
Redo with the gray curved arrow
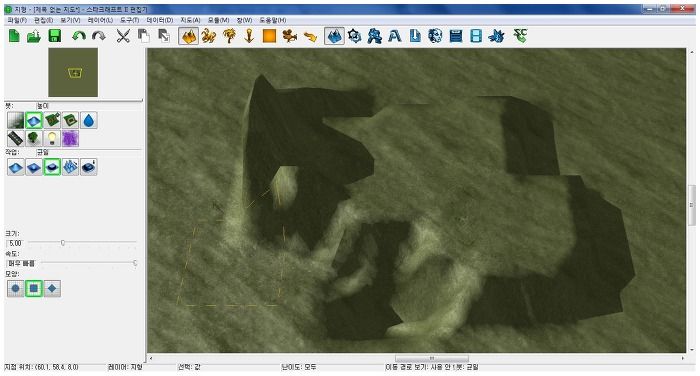99,36
